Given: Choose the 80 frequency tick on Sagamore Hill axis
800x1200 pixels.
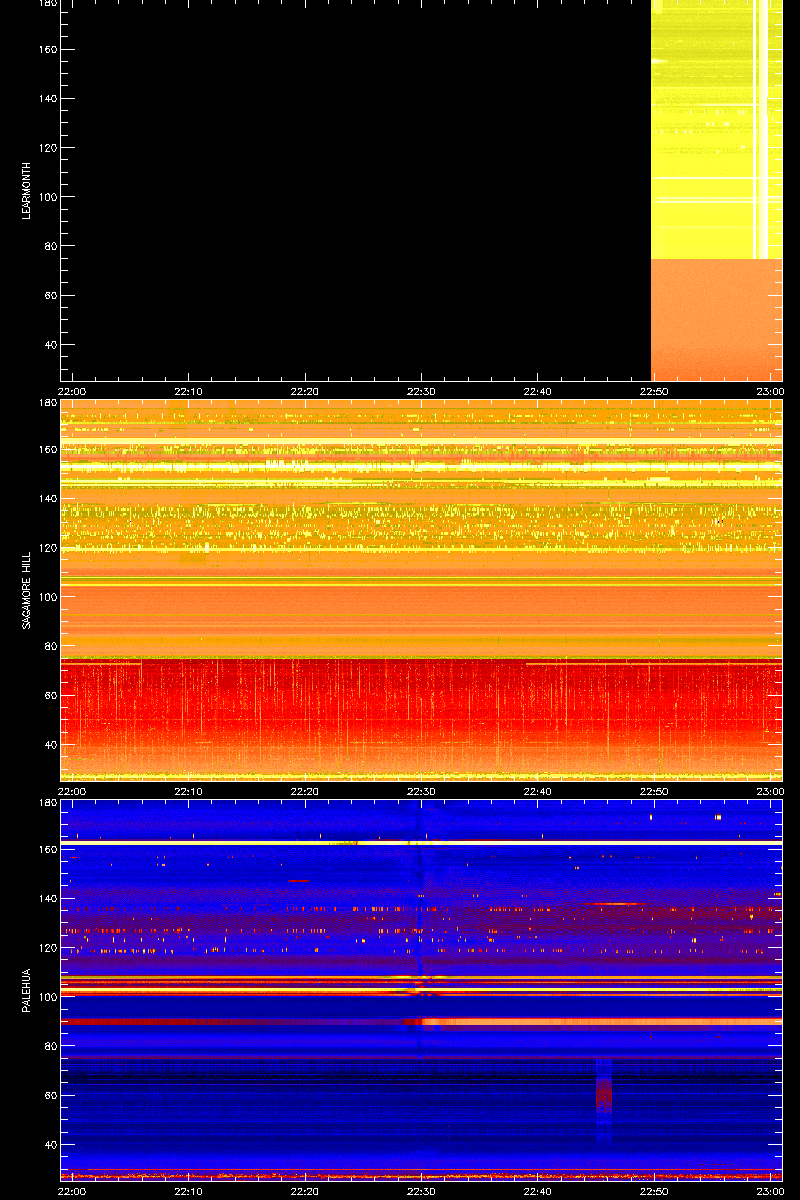Looking at the screenshot, I should point(50,646).
